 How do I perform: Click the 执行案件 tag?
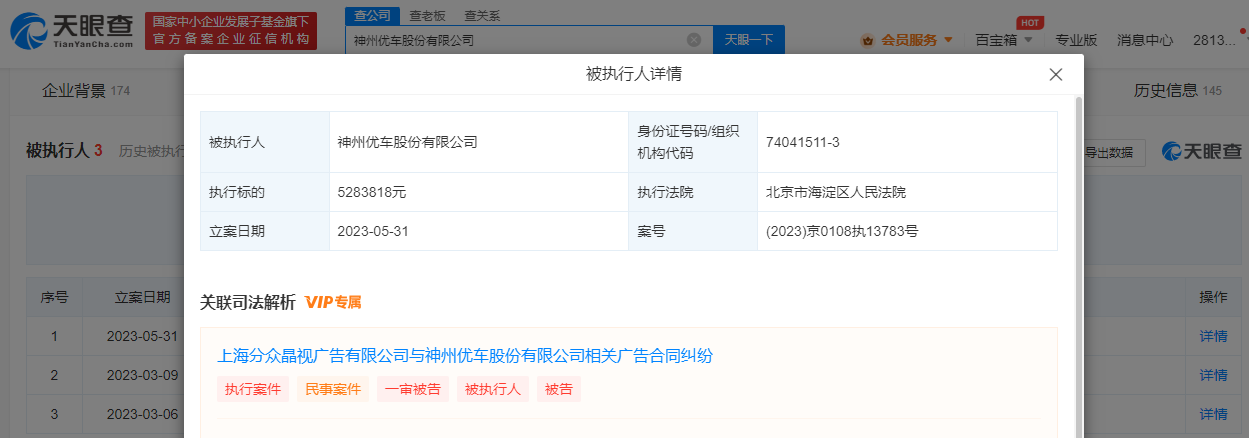(x=253, y=390)
